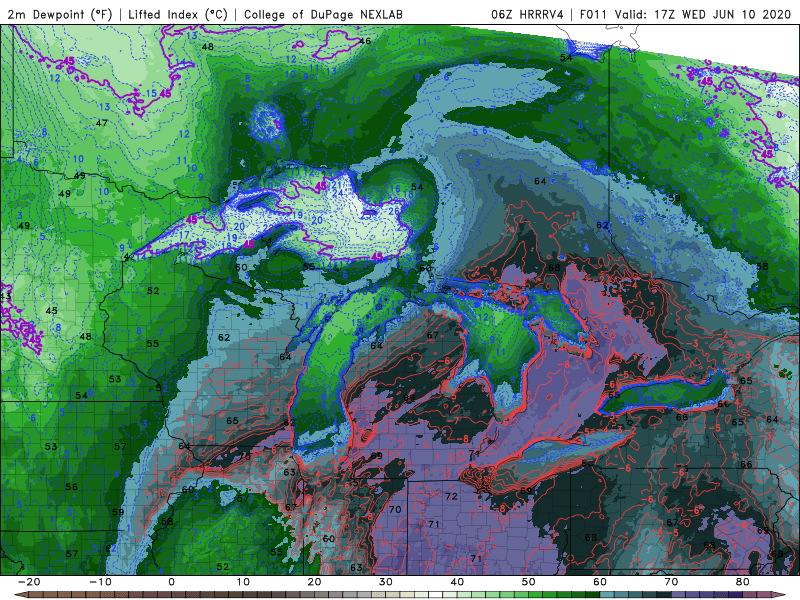Click the white swatch in the color bar
800x600 pixels.
coord(436,595)
